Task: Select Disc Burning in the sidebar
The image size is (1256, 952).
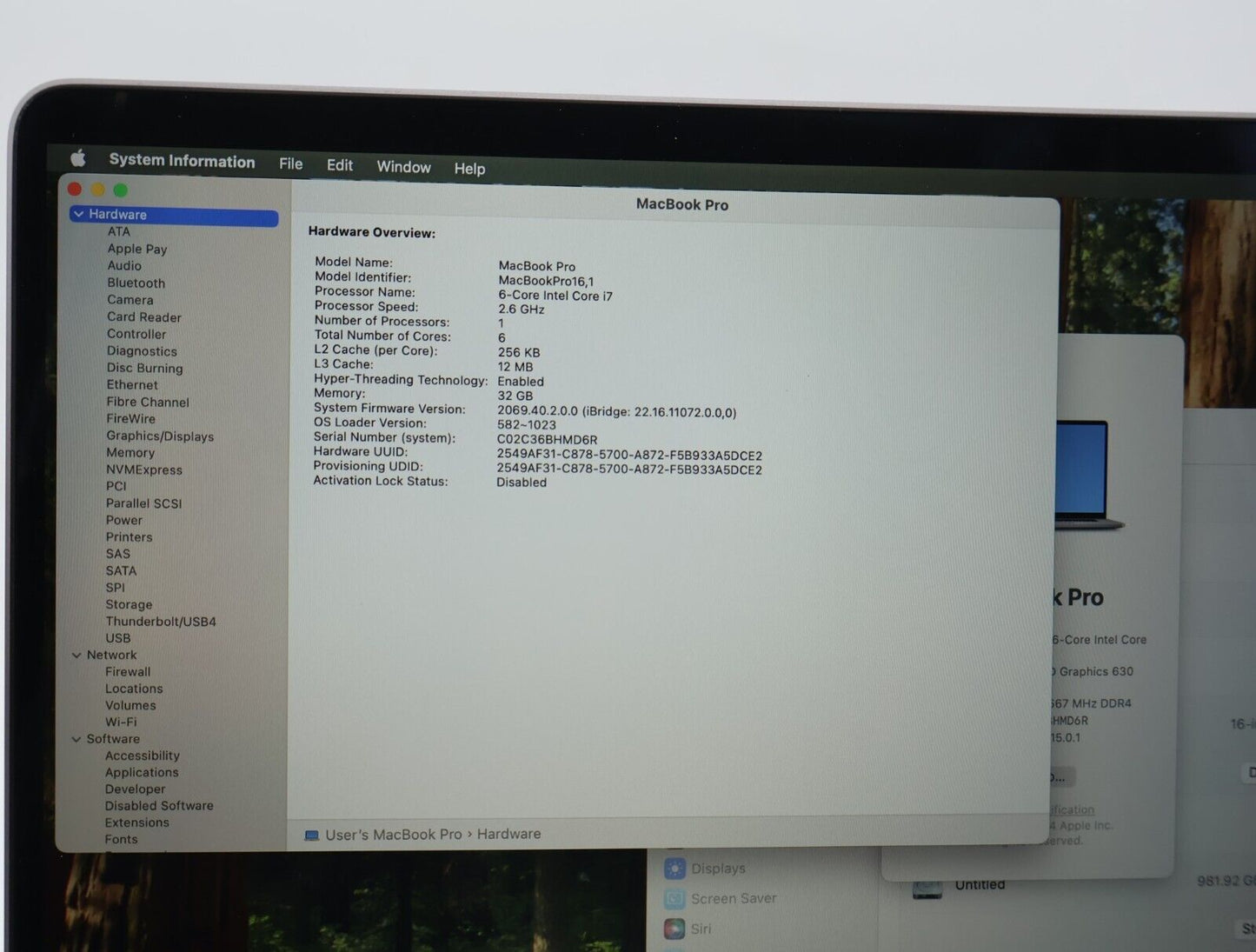Action: [145, 368]
